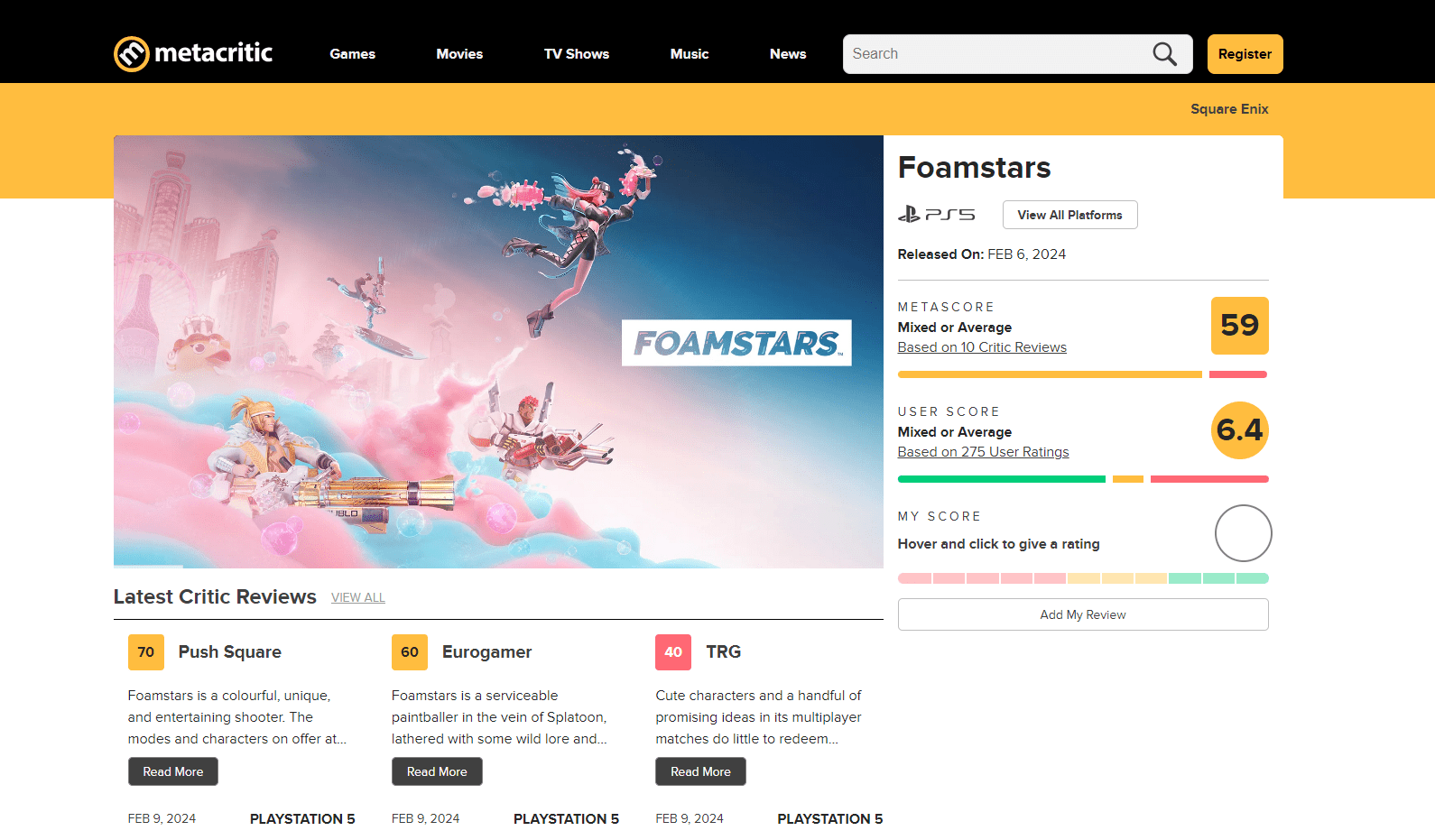Click into the Search input field
Image resolution: width=1435 pixels, height=840 pixels.
pos(997,54)
